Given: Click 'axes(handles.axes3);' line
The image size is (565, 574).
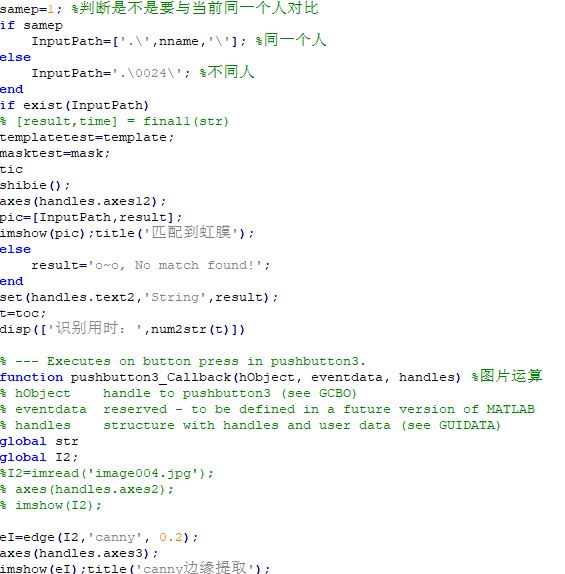Looking at the screenshot, I should 79,554.
